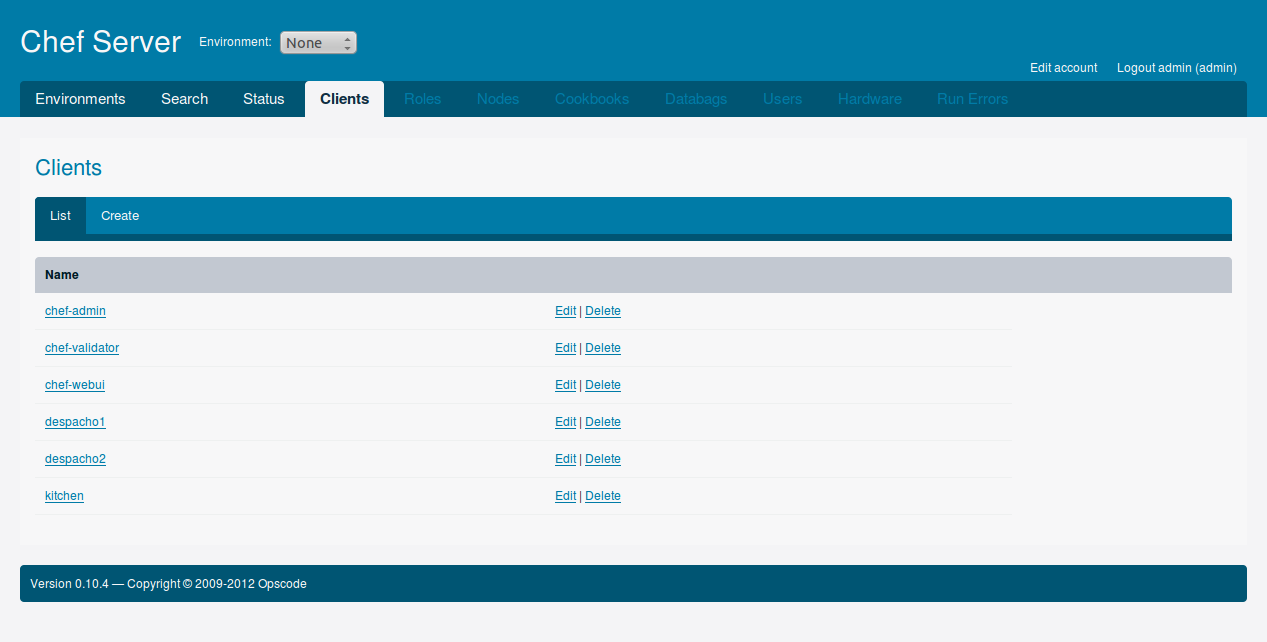Select the Clients tab
The width and height of the screenshot is (1267, 642).
(x=345, y=99)
